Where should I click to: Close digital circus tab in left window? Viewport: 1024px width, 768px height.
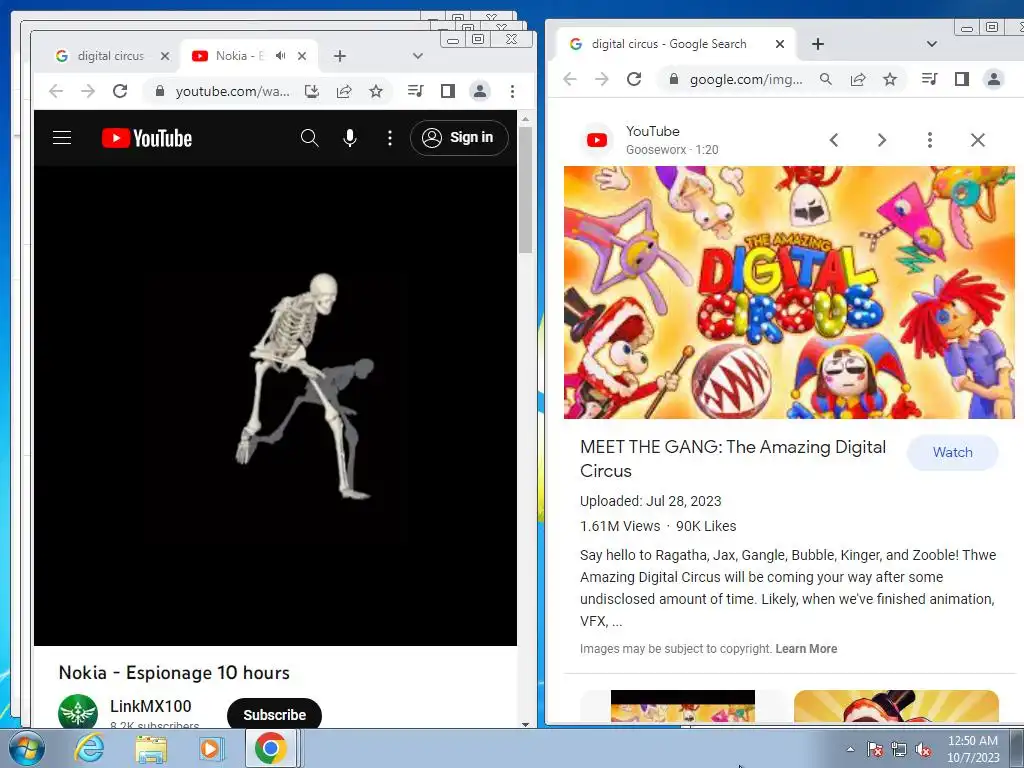[x=165, y=56]
